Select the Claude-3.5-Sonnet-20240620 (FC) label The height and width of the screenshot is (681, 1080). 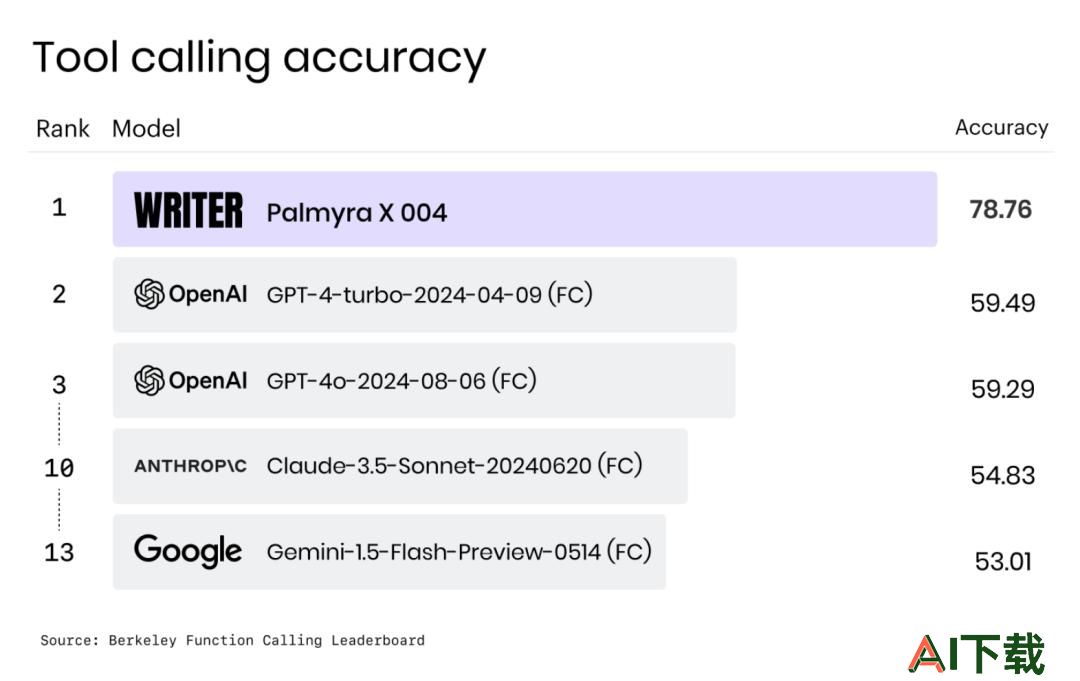455,466
